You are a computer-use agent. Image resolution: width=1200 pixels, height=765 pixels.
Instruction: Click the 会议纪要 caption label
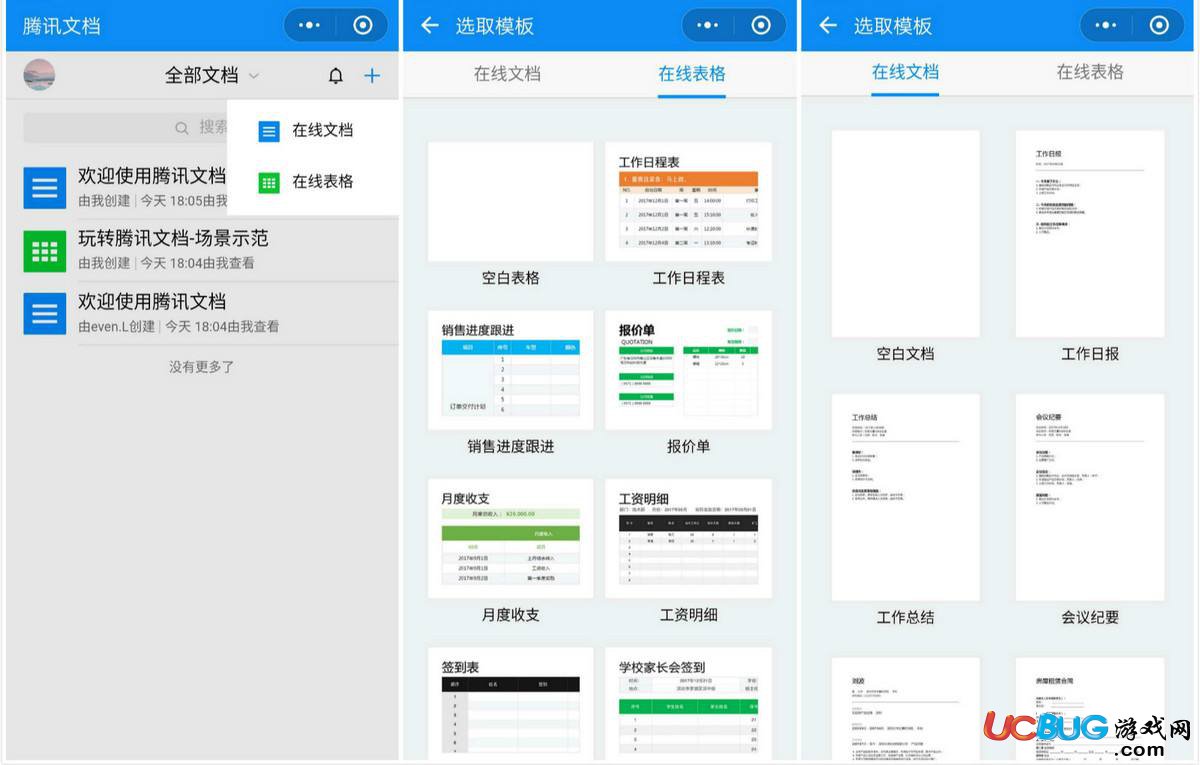(1090, 617)
